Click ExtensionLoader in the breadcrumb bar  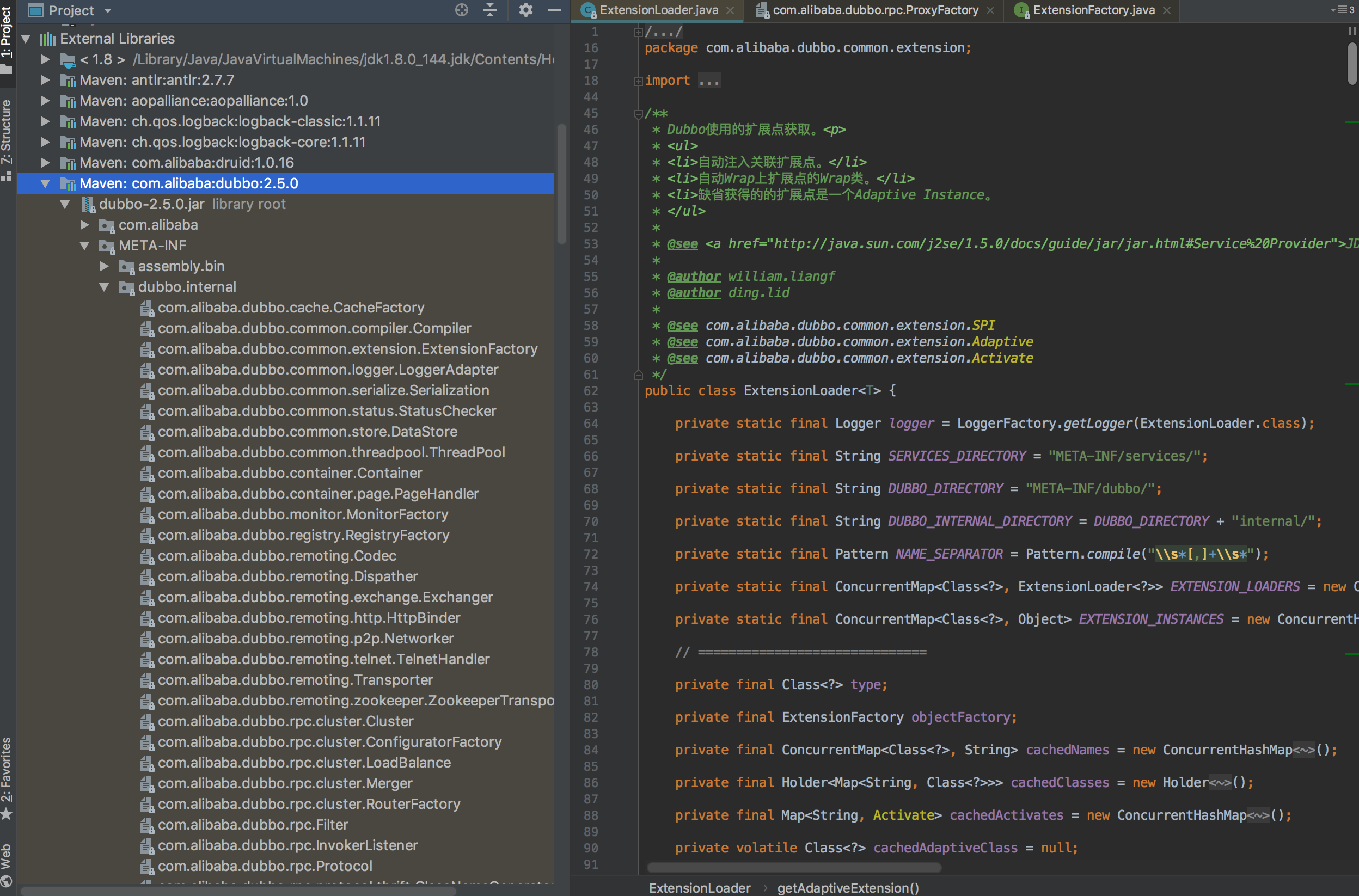point(700,887)
